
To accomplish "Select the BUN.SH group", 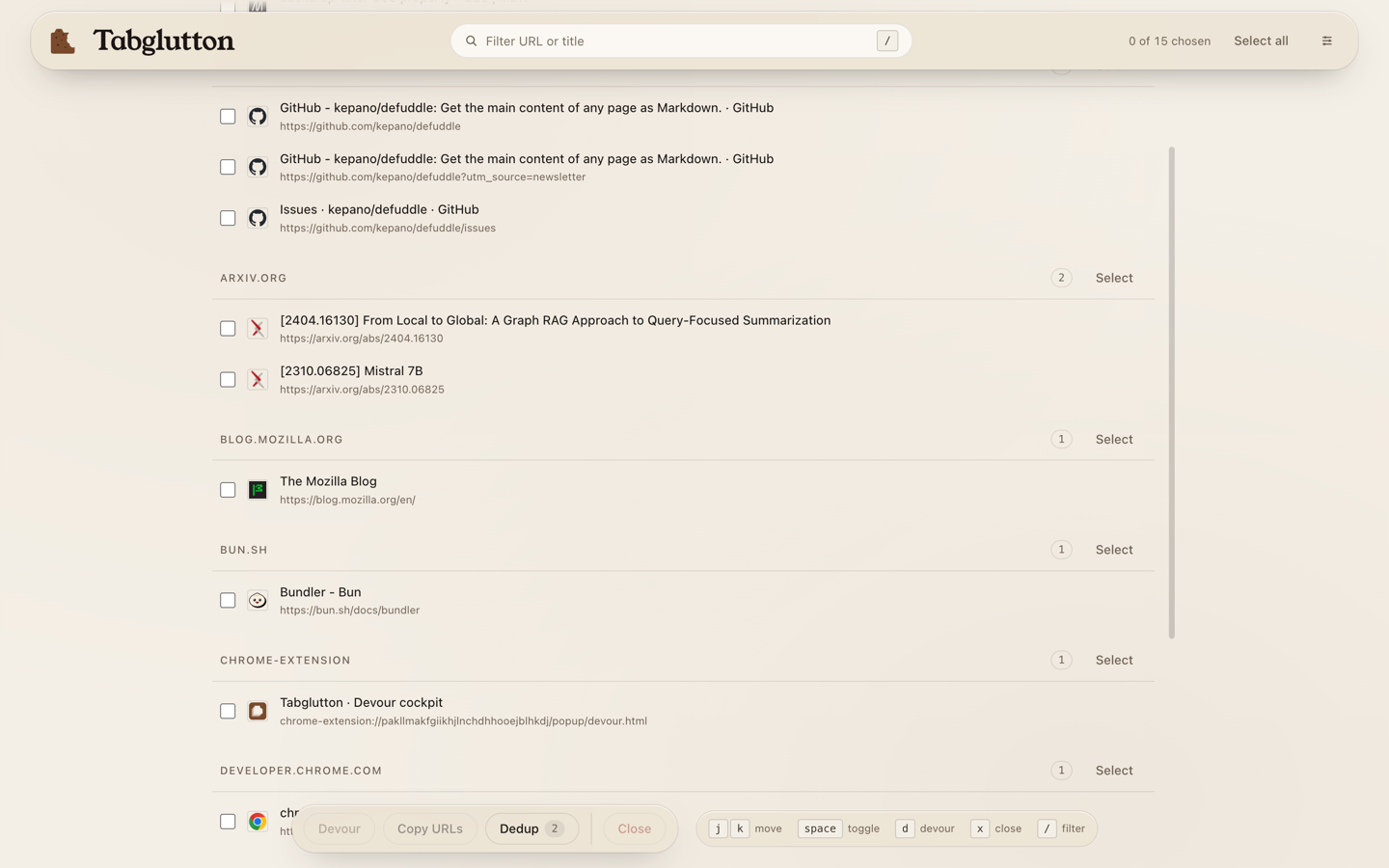I will [1114, 550].
